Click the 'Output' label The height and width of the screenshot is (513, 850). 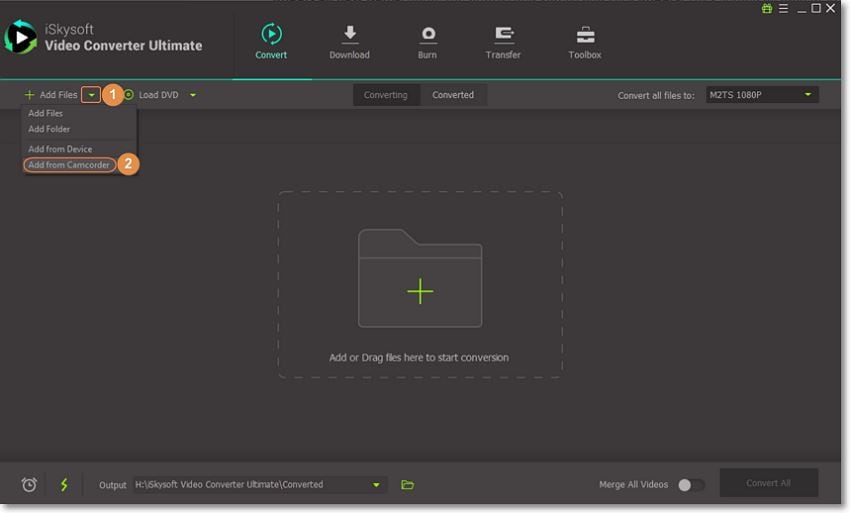point(112,485)
